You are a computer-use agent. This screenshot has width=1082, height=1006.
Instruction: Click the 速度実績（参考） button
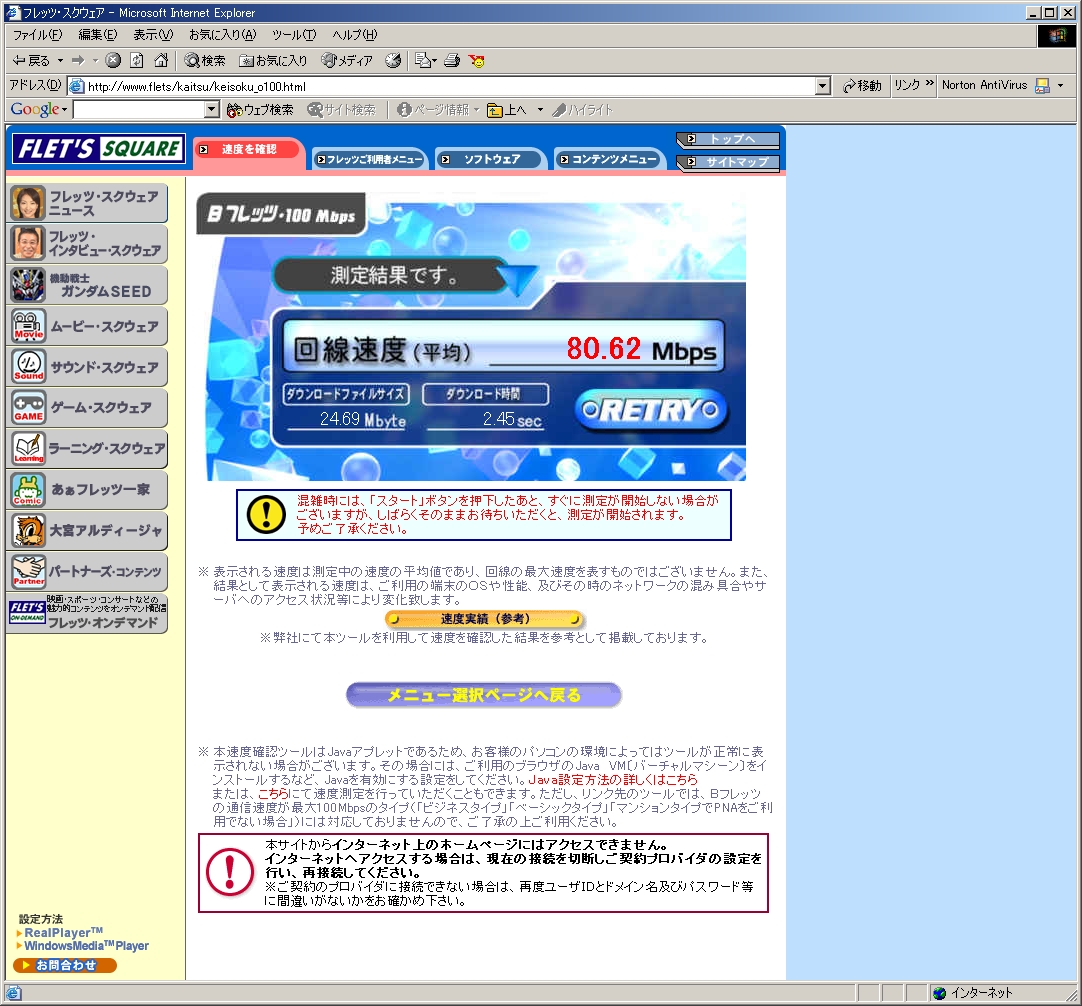(484, 619)
